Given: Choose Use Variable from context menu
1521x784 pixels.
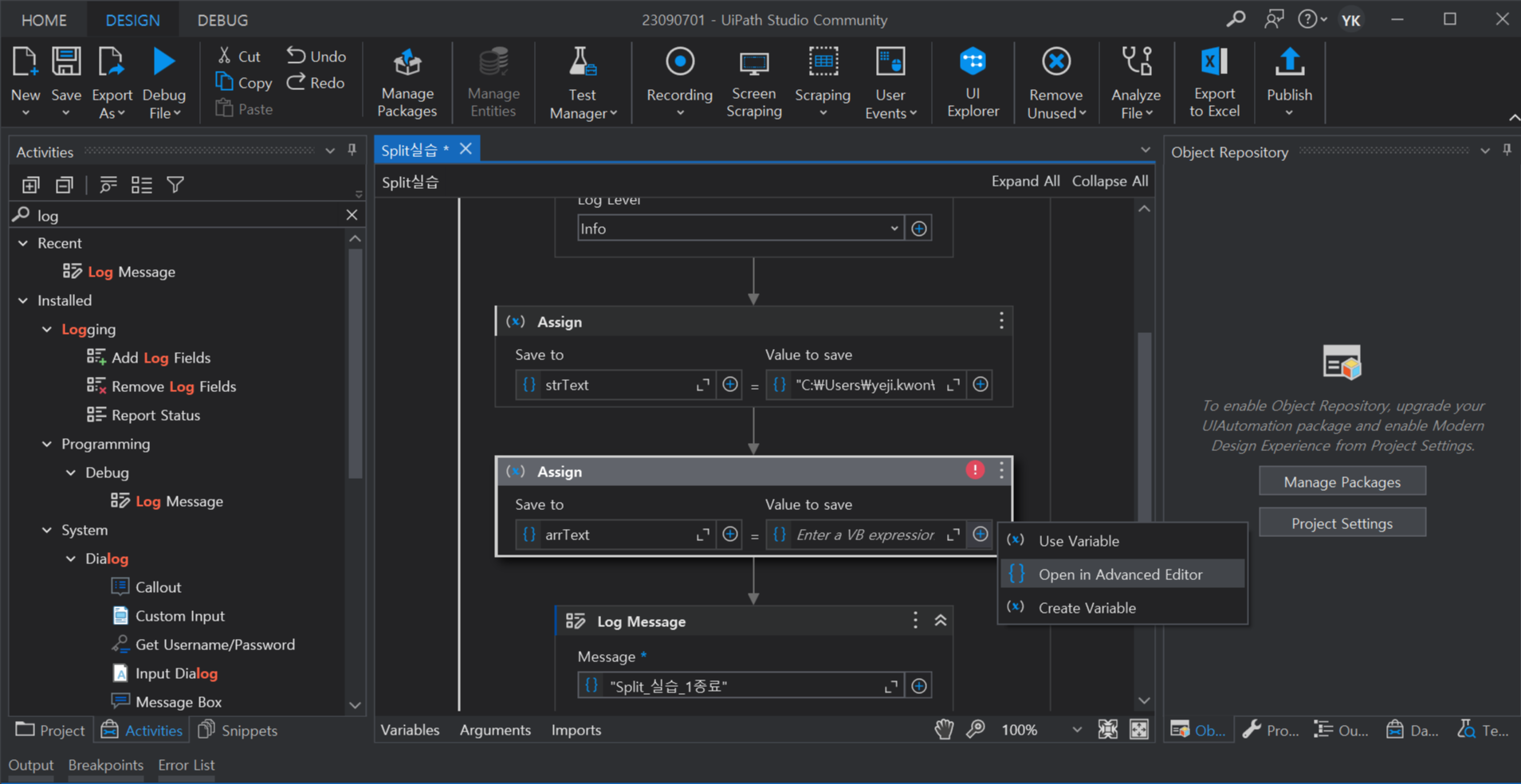Looking at the screenshot, I should point(1122,541).
